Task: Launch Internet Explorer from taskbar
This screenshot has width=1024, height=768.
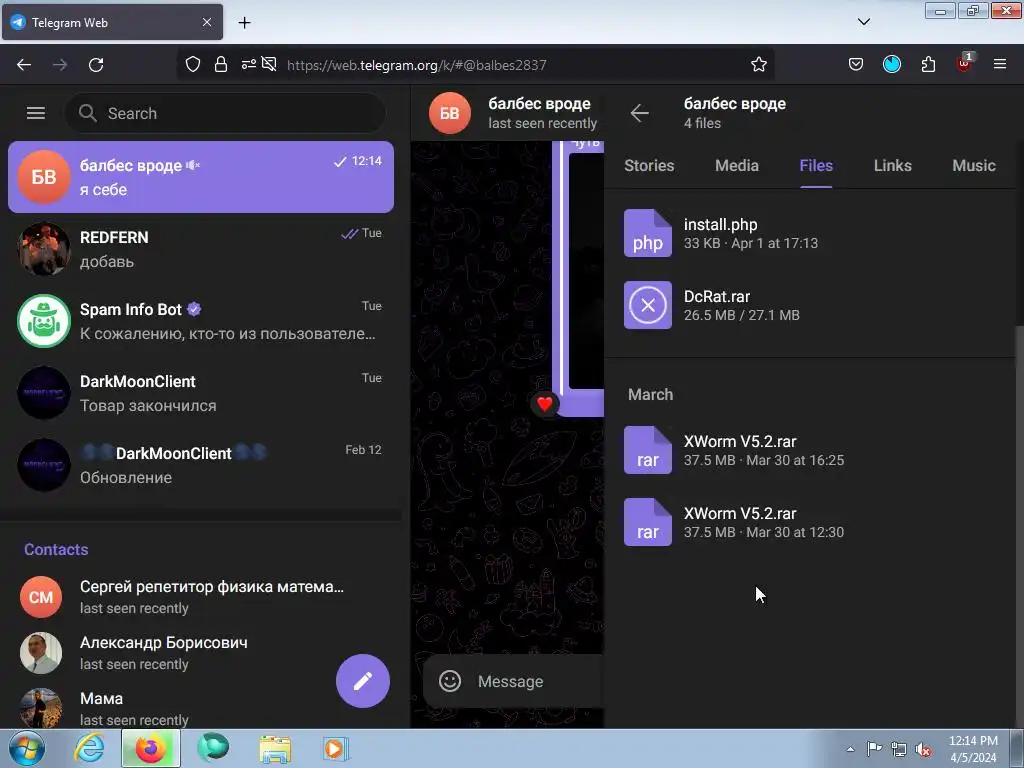Action: [89, 748]
